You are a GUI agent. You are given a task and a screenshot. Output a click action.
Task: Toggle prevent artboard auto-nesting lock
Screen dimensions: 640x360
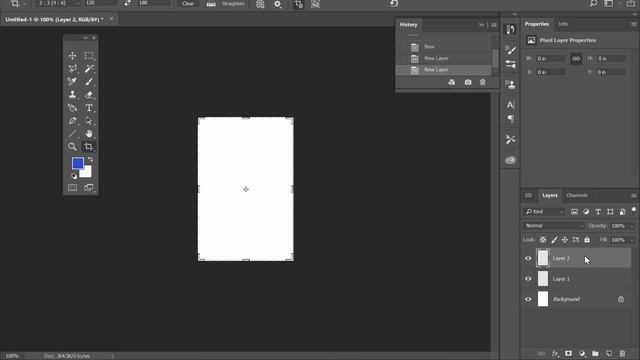click(x=576, y=240)
